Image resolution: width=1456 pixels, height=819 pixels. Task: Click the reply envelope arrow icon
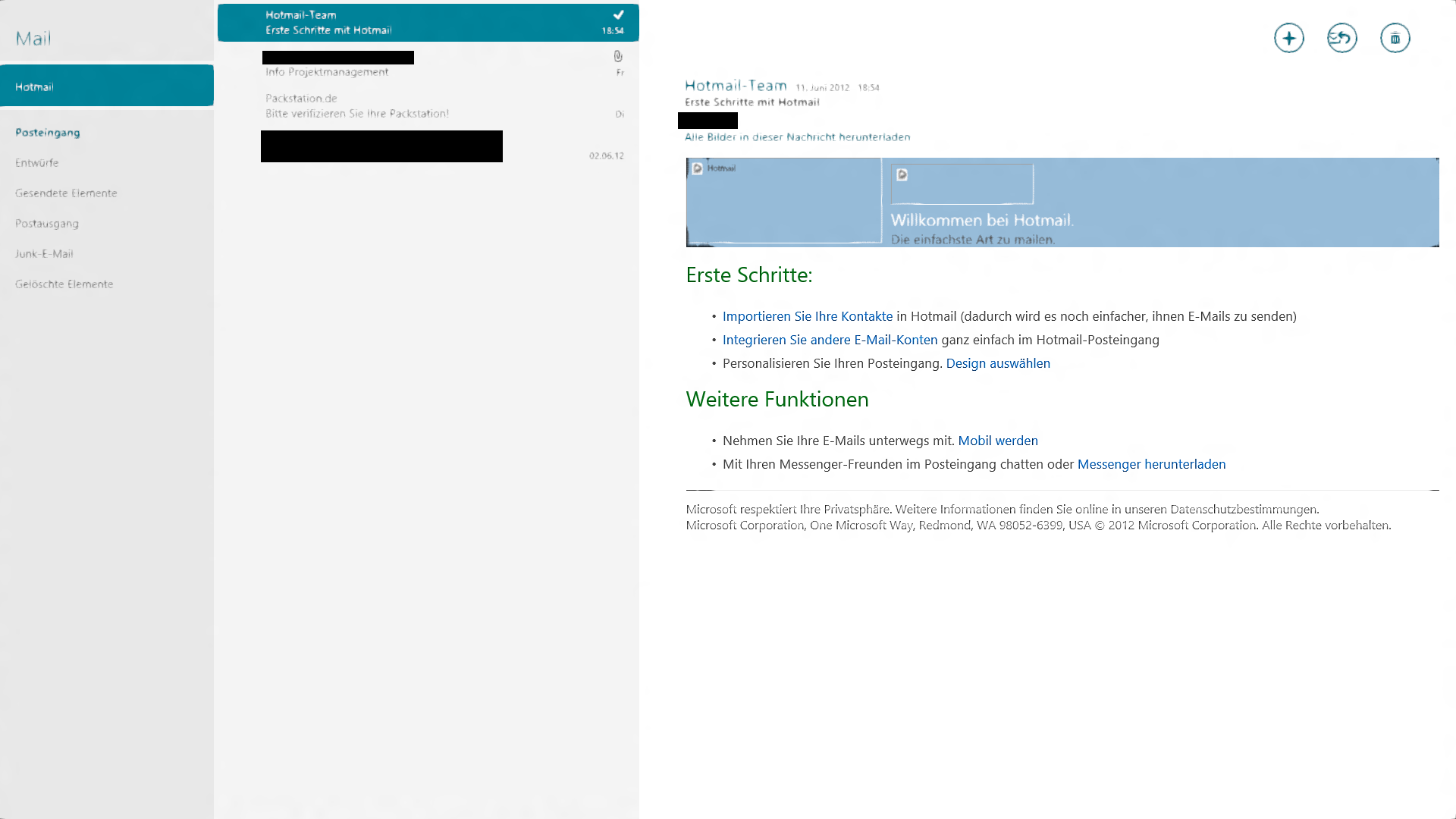1341,38
